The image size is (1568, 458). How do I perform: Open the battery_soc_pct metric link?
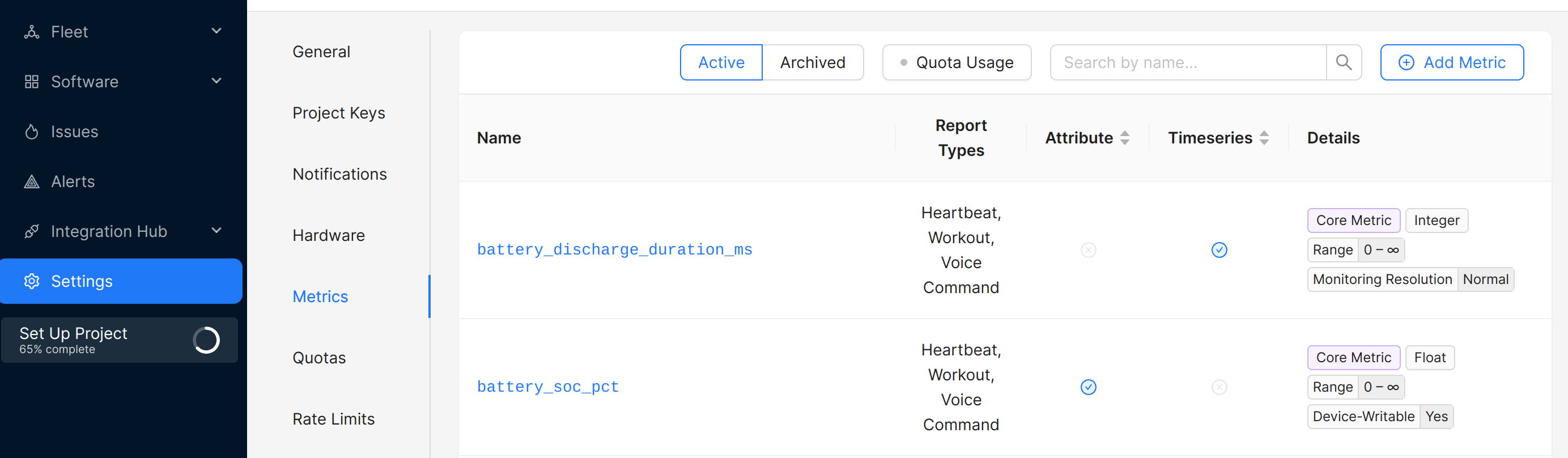(548, 387)
